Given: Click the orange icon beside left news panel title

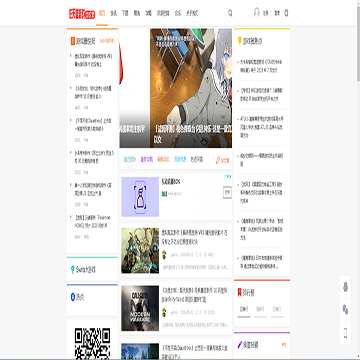Looking at the screenshot, I should pos(73,41).
